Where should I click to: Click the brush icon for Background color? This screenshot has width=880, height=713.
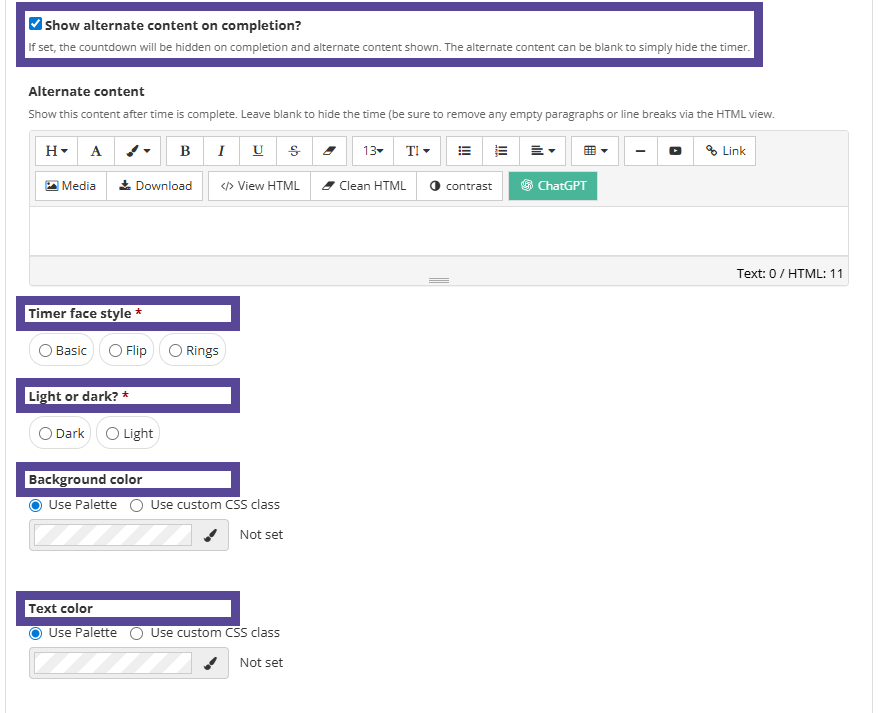tap(210, 535)
